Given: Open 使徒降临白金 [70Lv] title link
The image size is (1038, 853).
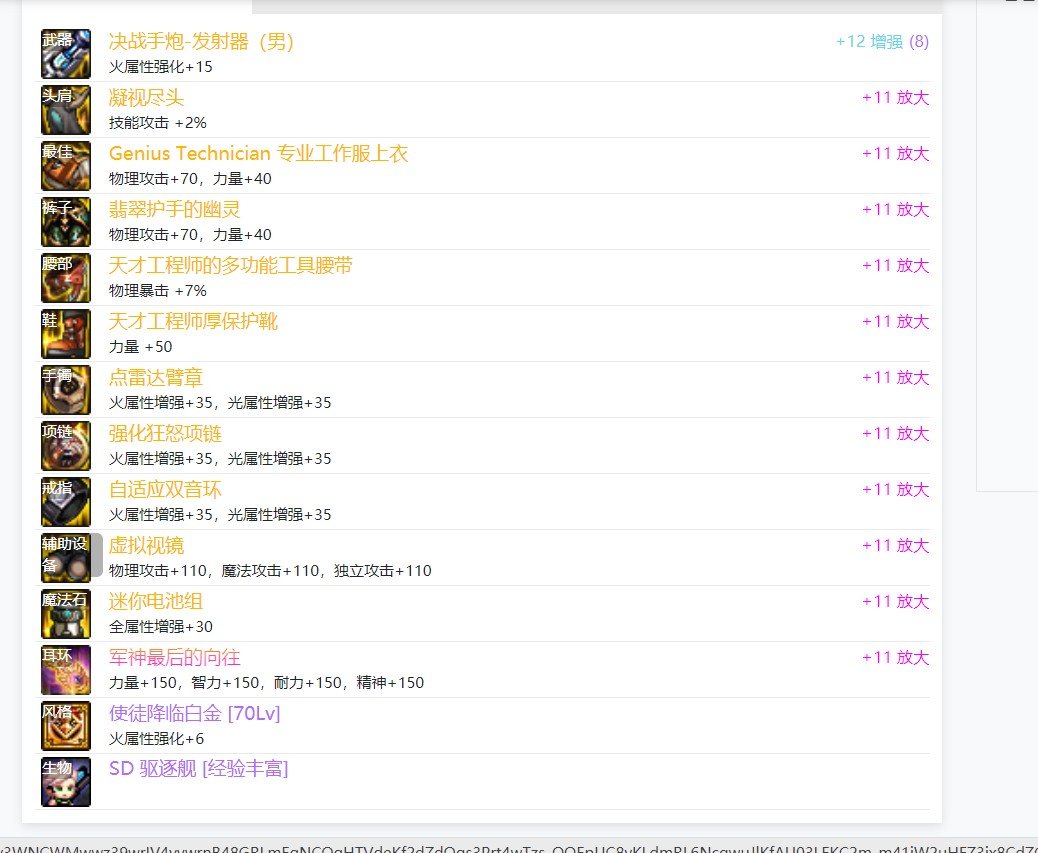Looking at the screenshot, I should (194, 714).
